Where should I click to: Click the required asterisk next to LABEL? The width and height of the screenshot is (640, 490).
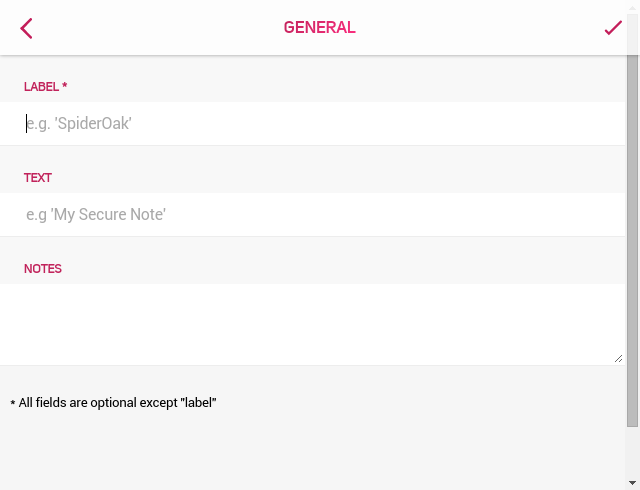pyautogui.click(x=64, y=85)
